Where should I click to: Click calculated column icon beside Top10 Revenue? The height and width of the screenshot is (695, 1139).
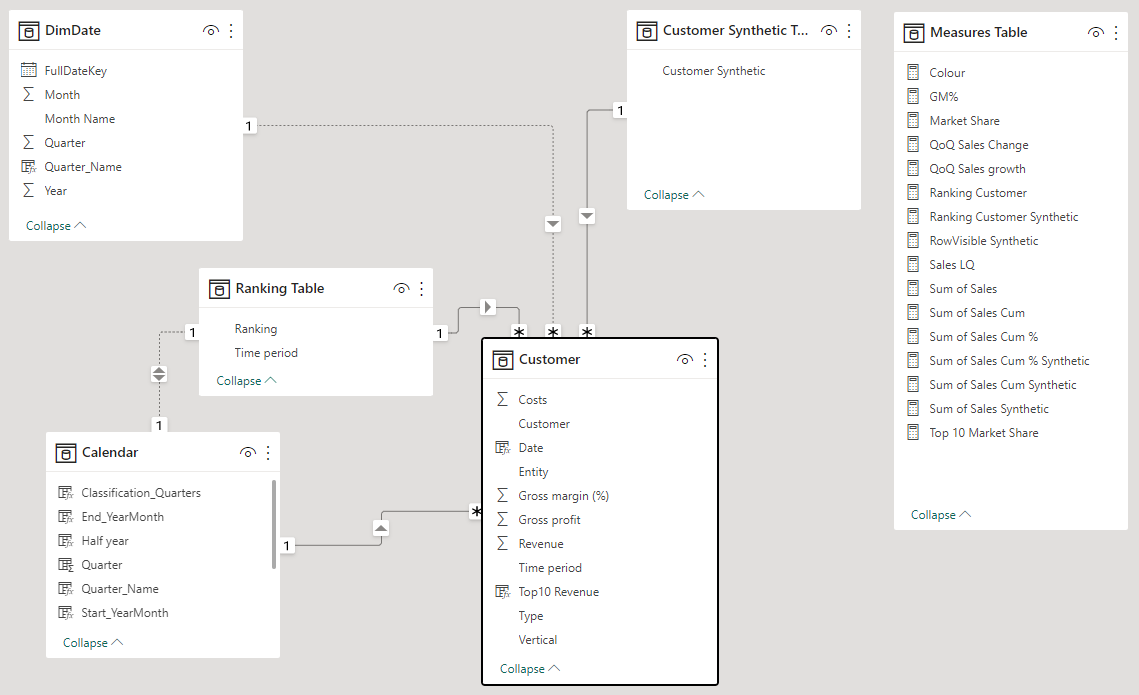(x=503, y=591)
